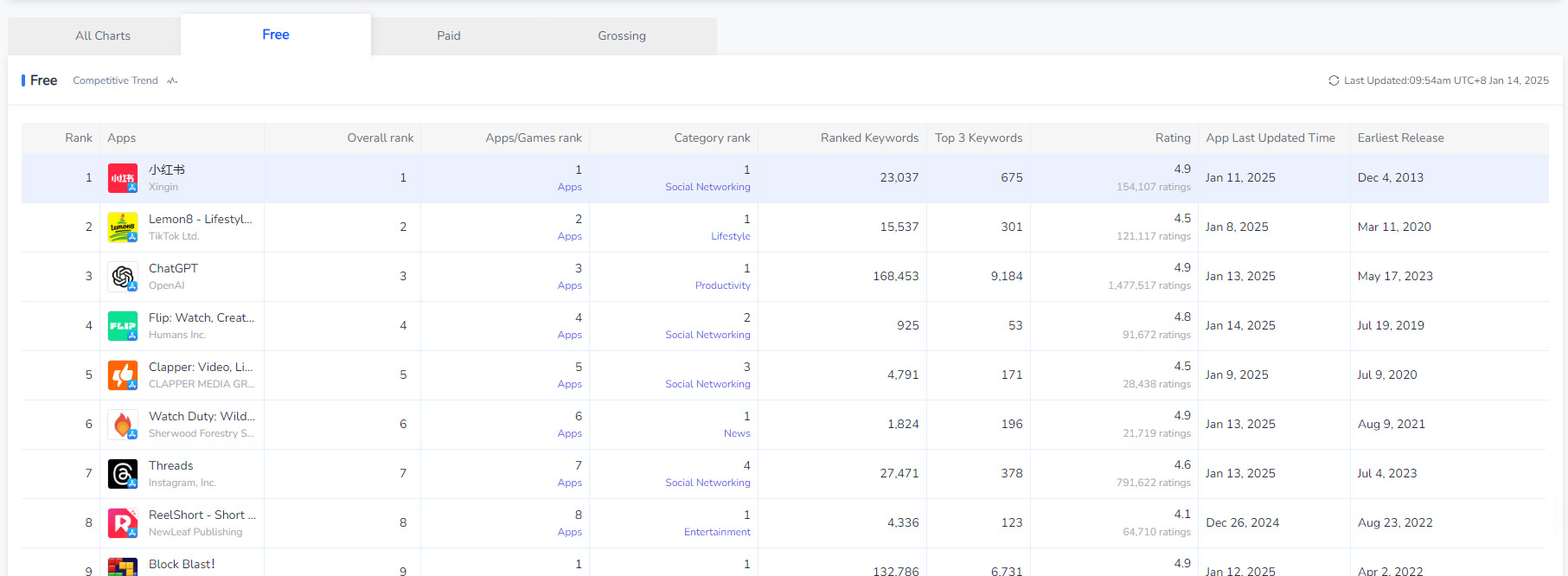Click the Lifestyle category link

click(x=730, y=236)
